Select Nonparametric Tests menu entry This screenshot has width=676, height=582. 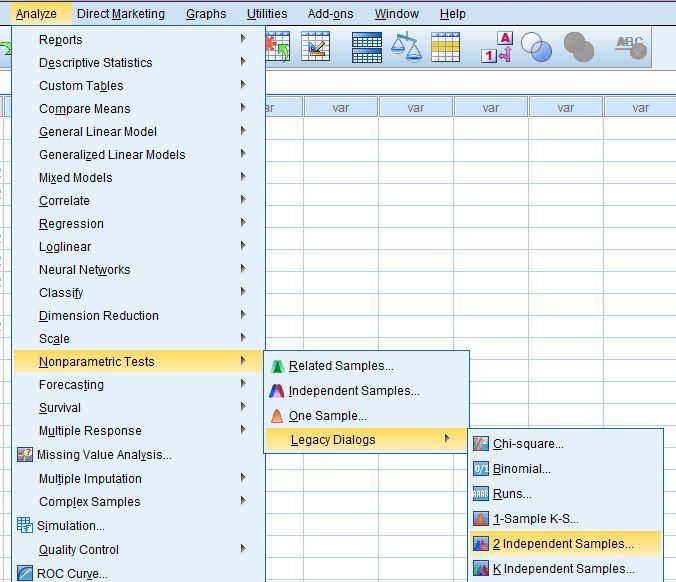click(139, 361)
